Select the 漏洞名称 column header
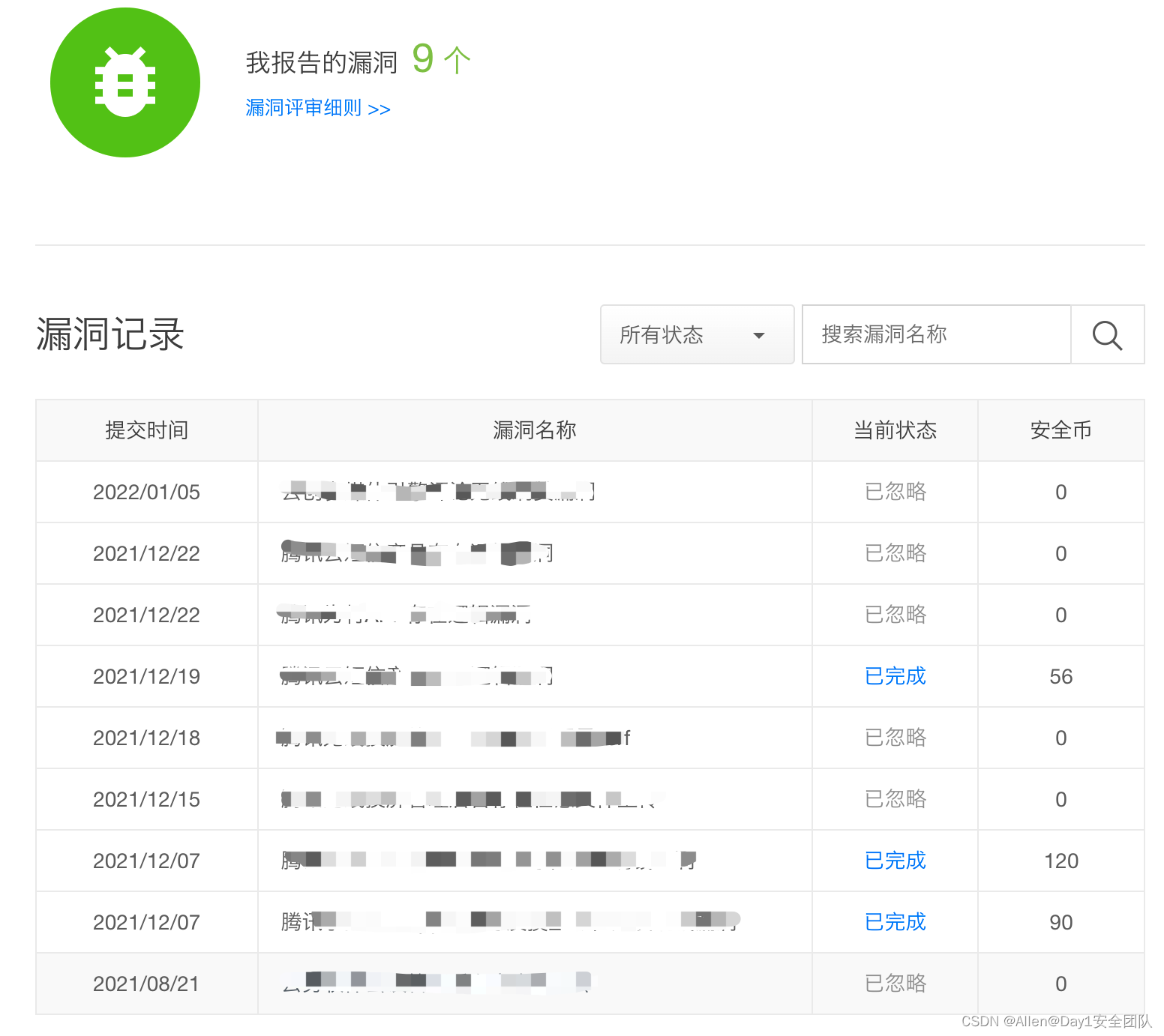 pos(535,430)
